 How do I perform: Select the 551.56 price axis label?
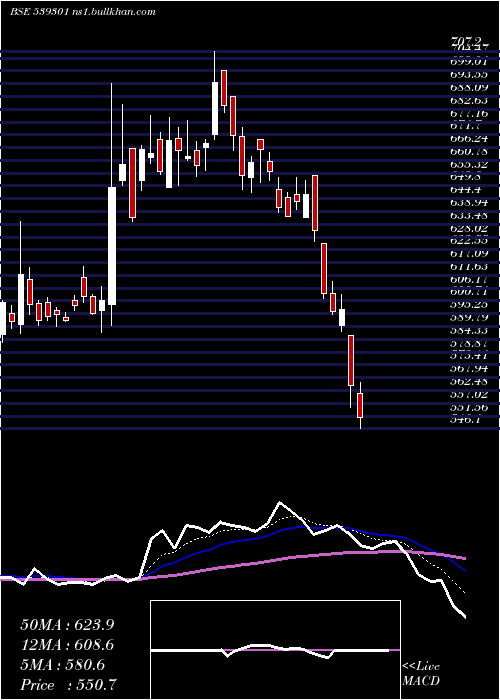click(x=470, y=408)
